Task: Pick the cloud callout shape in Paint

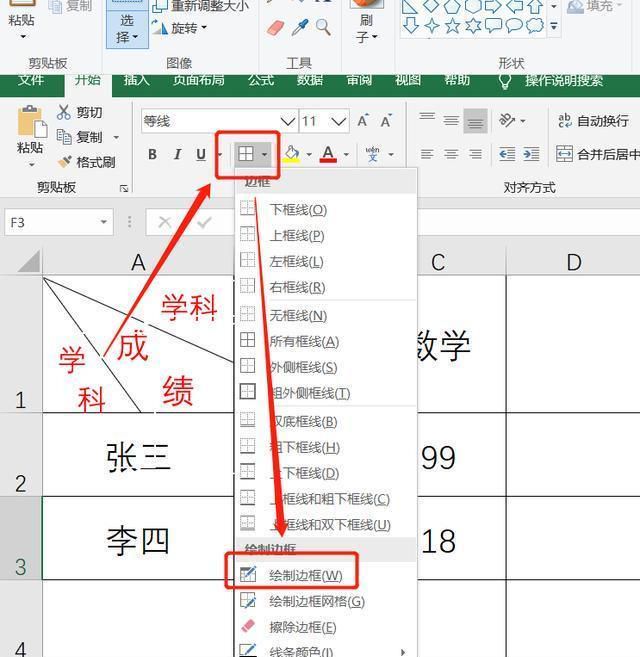Action: coord(535,26)
